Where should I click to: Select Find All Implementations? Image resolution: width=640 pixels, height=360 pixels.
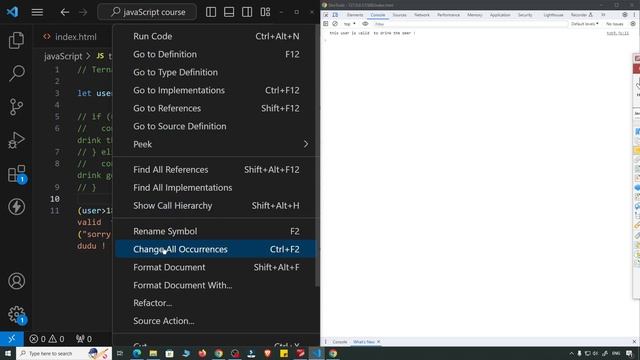(x=216, y=187)
